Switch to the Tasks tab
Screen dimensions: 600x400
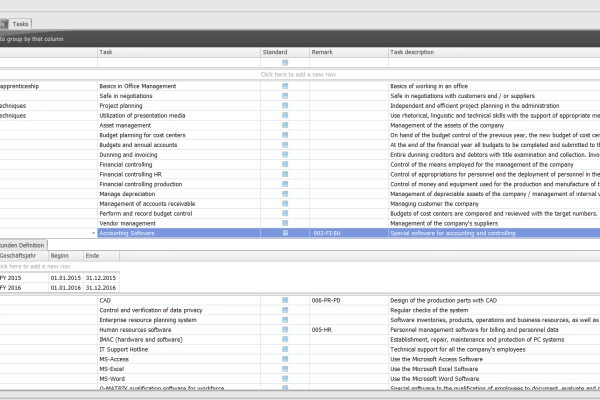point(21,21)
